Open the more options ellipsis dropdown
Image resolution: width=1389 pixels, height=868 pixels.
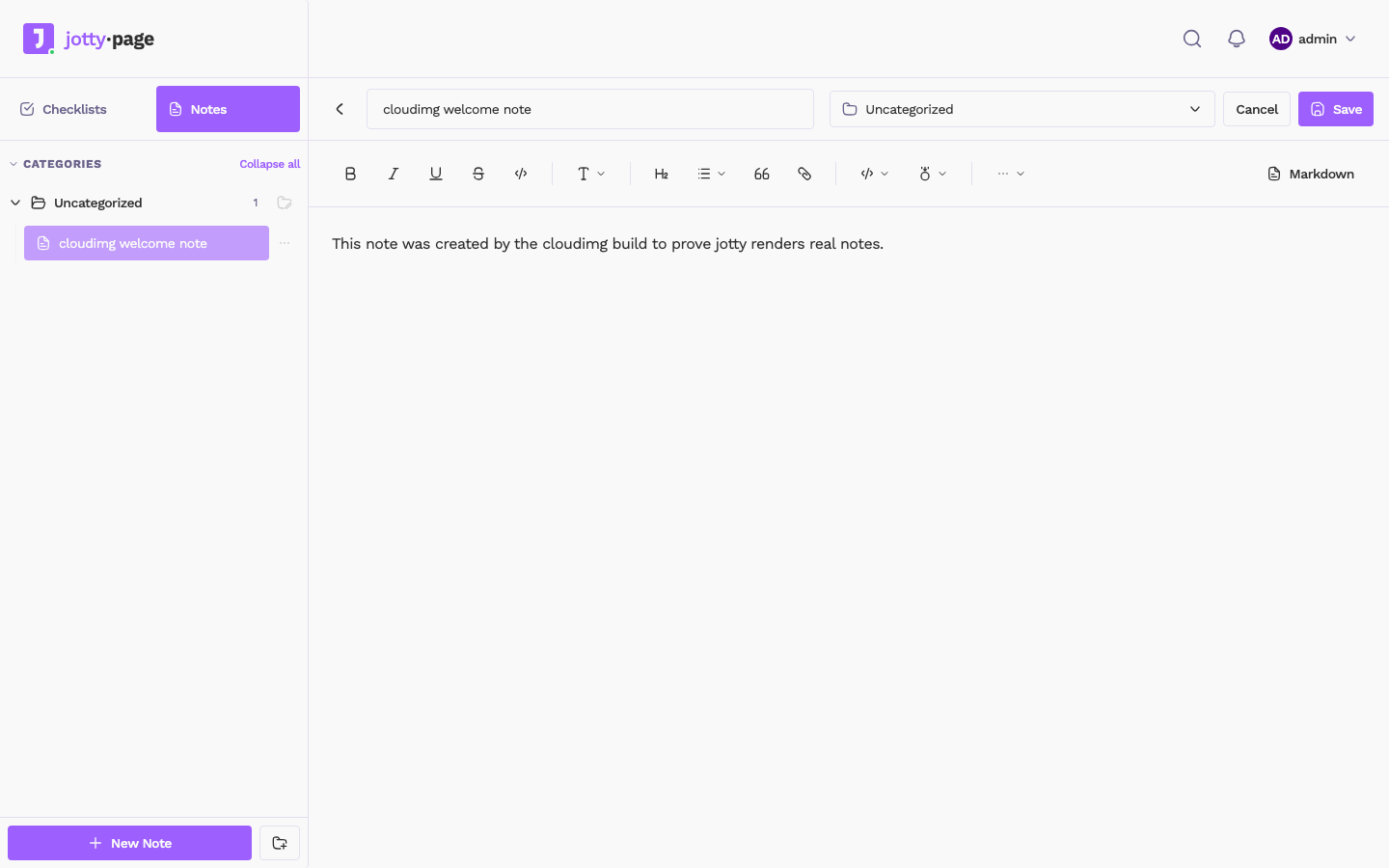tap(1011, 174)
